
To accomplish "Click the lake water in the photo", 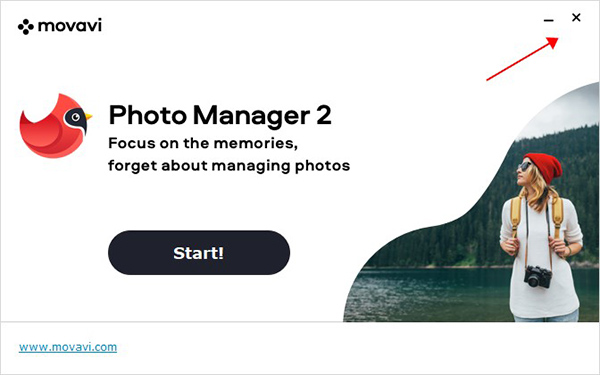I will 429,294.
